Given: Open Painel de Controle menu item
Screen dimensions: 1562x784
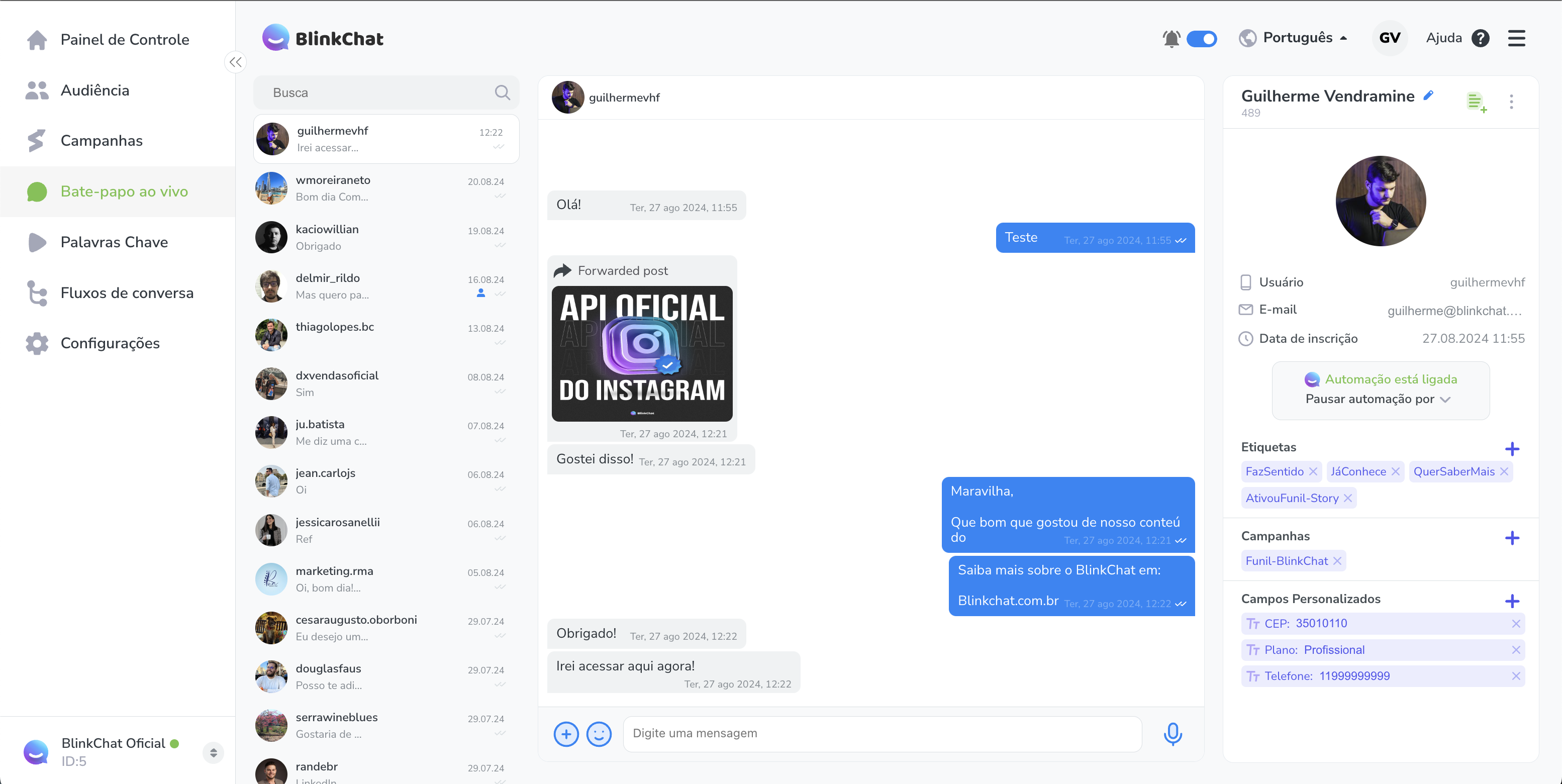Looking at the screenshot, I should [x=118, y=39].
